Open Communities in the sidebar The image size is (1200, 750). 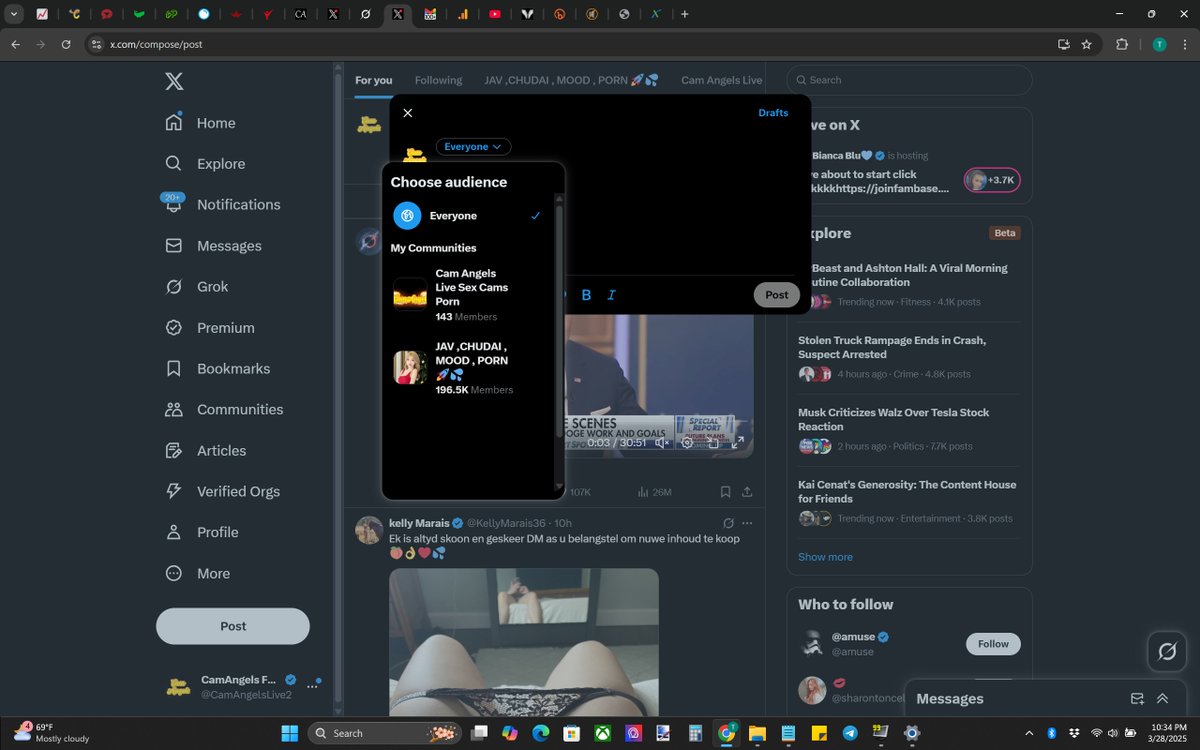coord(224,410)
